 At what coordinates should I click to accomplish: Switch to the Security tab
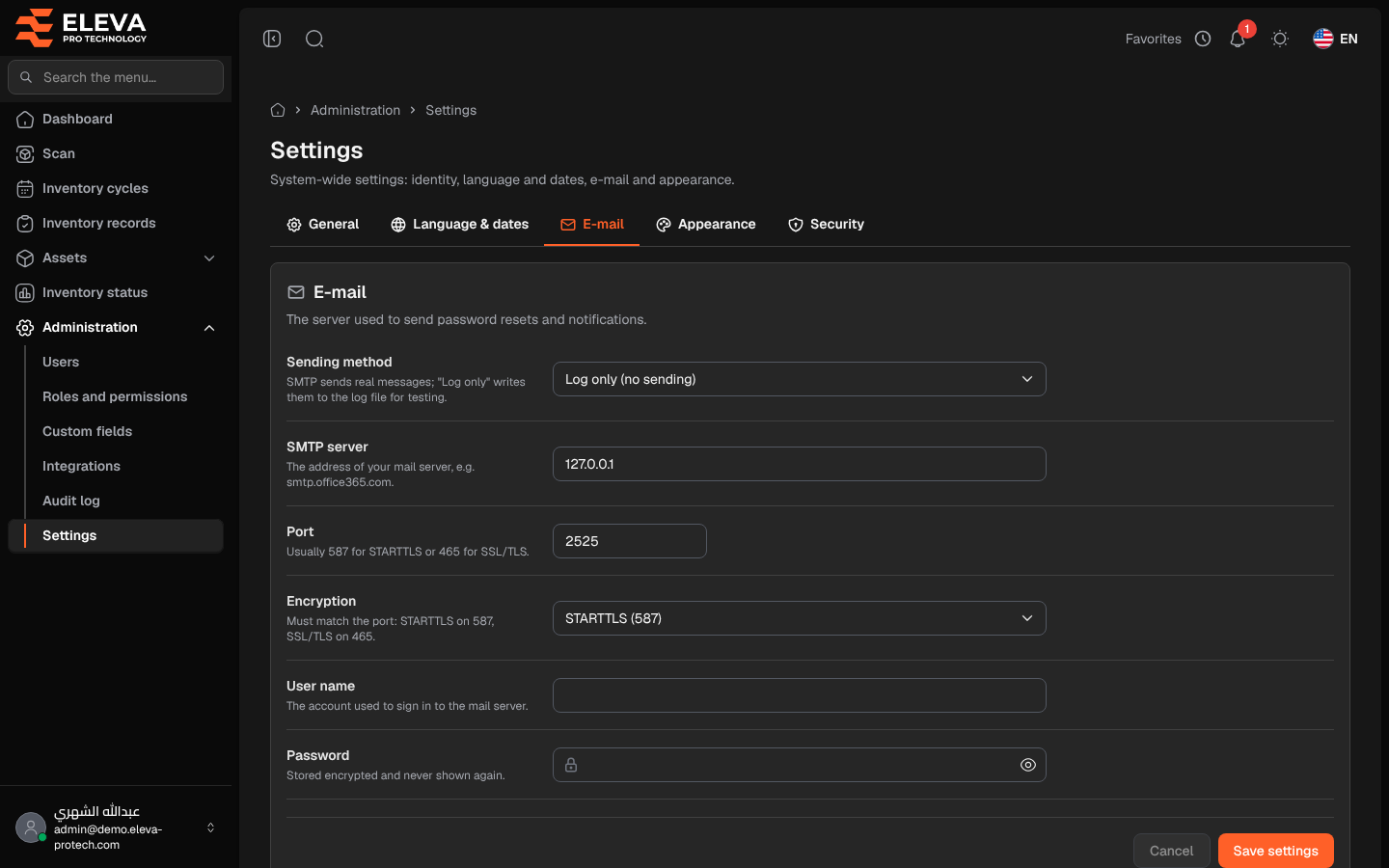pos(826,224)
